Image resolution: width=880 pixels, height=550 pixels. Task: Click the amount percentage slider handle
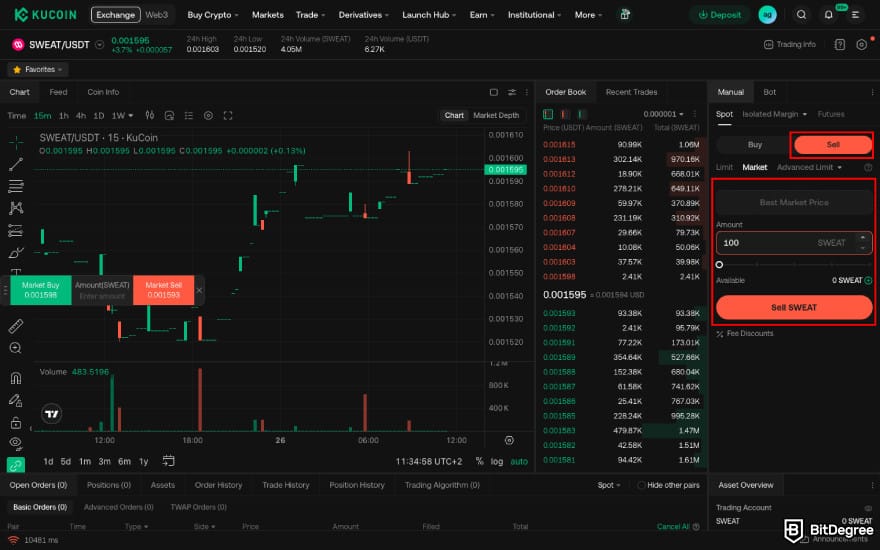pos(719,264)
